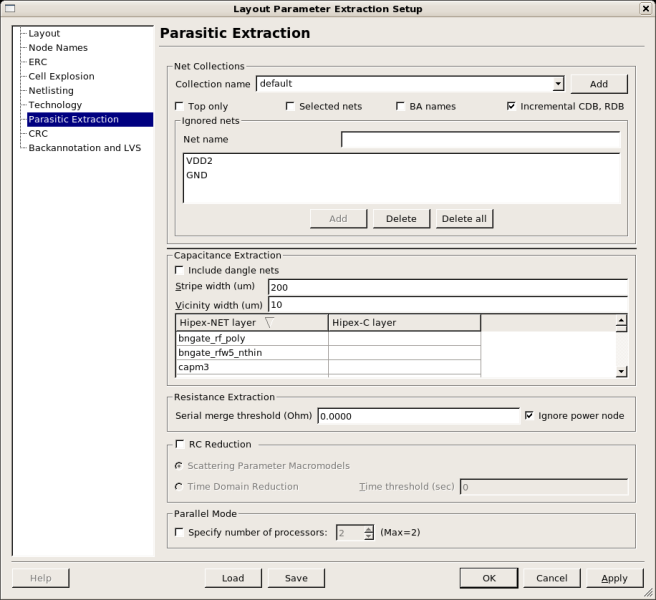Select the ERC tree item
The height and width of the screenshot is (600, 656).
[x=37, y=62]
